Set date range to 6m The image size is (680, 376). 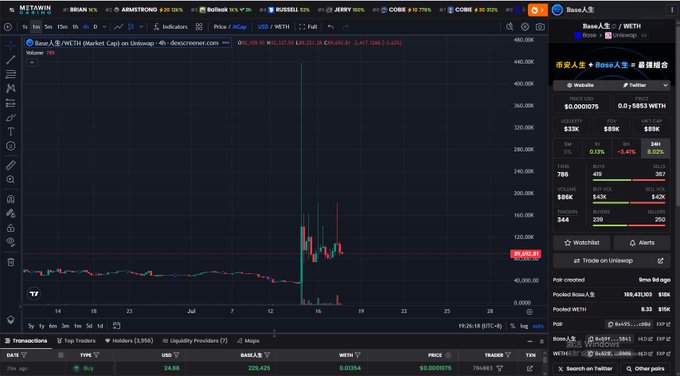coord(53,326)
